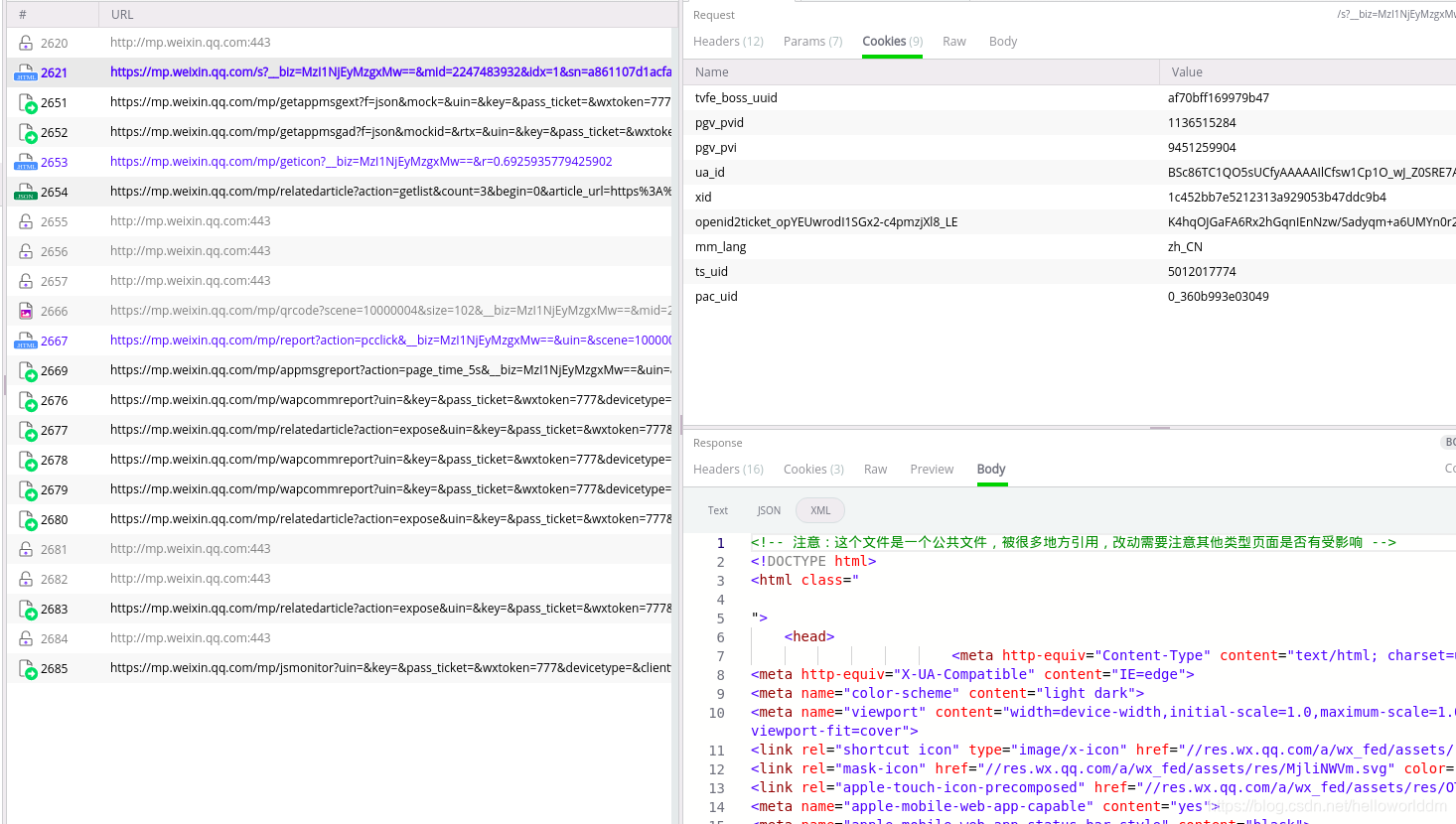Image resolution: width=1456 pixels, height=824 pixels.
Task: Switch to the request Raw tab
Action: pos(954,42)
